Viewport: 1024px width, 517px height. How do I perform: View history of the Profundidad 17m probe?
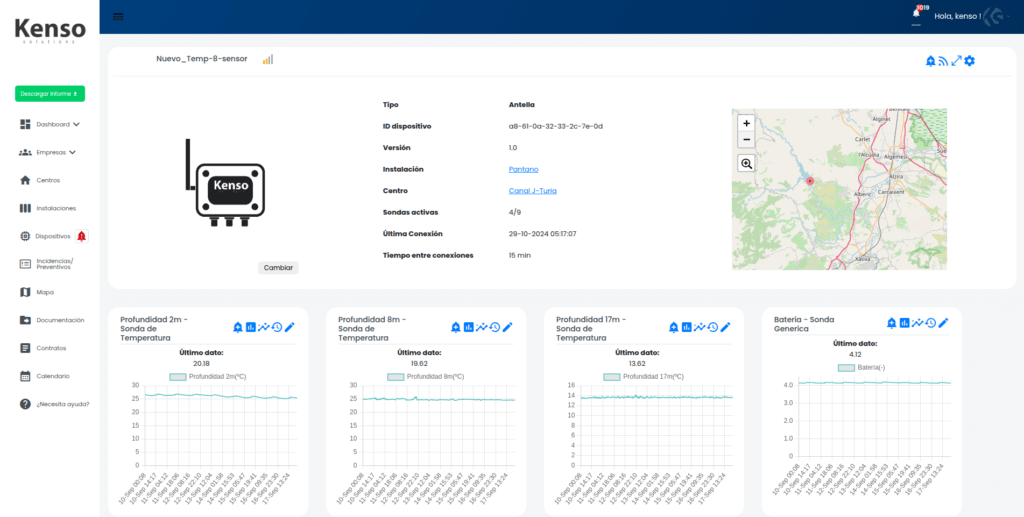click(713, 327)
